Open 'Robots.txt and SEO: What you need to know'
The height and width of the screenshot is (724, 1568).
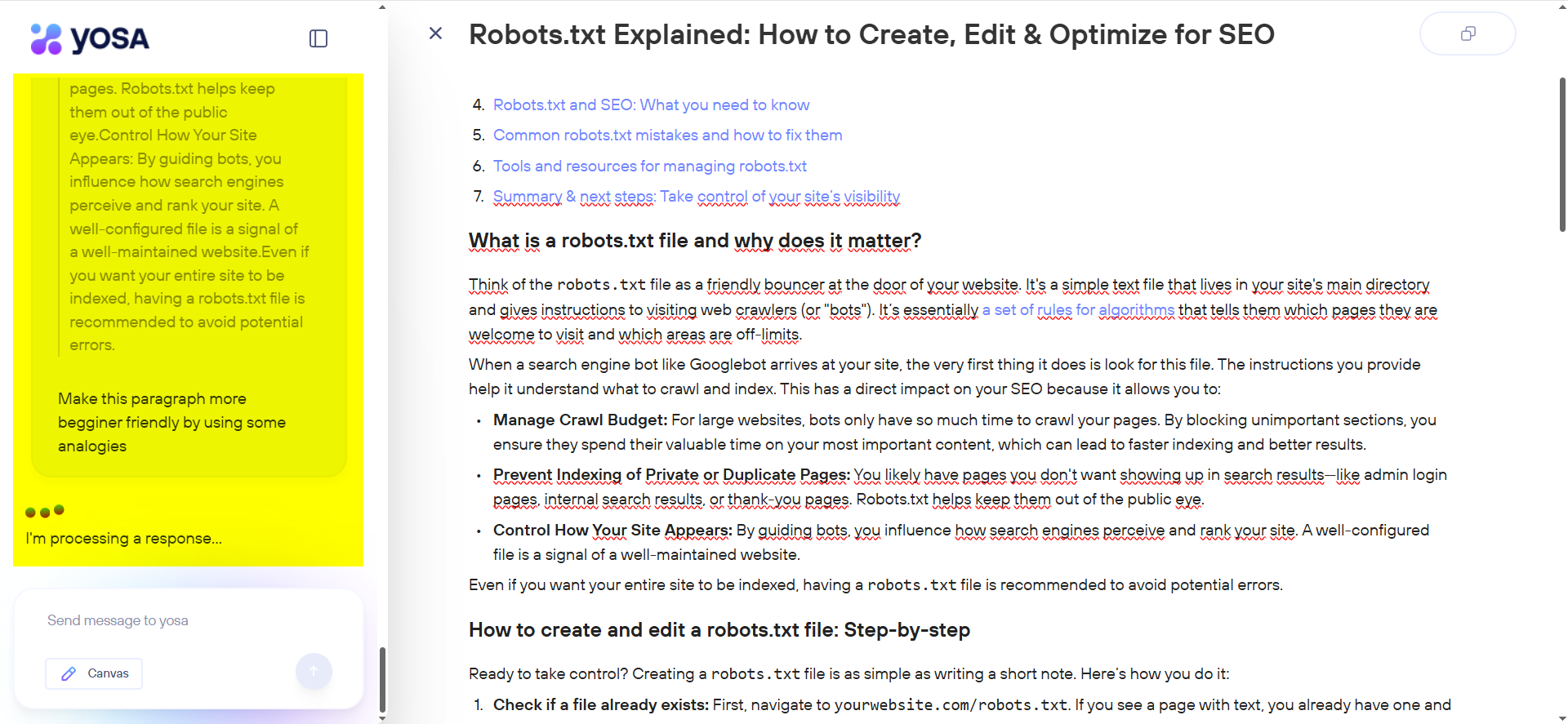pos(651,104)
